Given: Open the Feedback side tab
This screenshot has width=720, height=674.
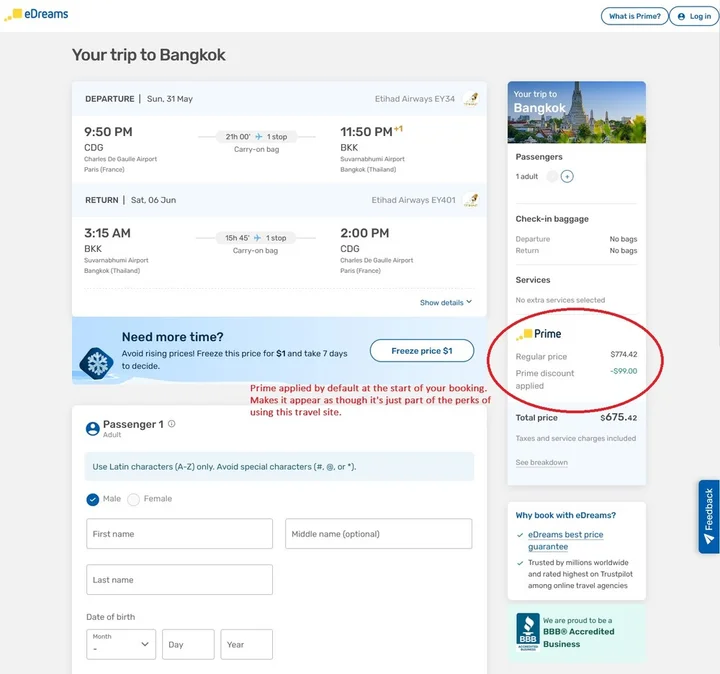Looking at the screenshot, I should tap(709, 517).
